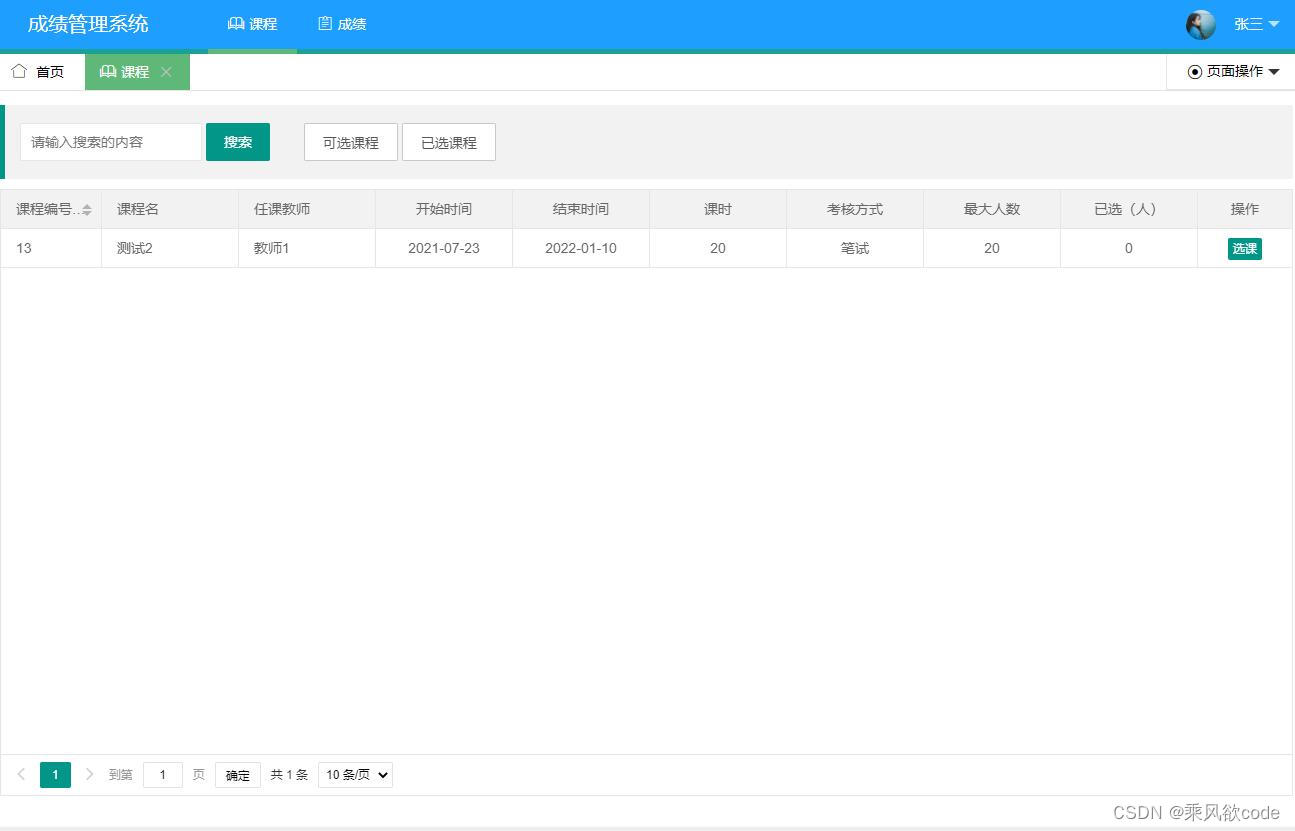Click the search input field
This screenshot has height=831, width=1295.
click(x=110, y=142)
